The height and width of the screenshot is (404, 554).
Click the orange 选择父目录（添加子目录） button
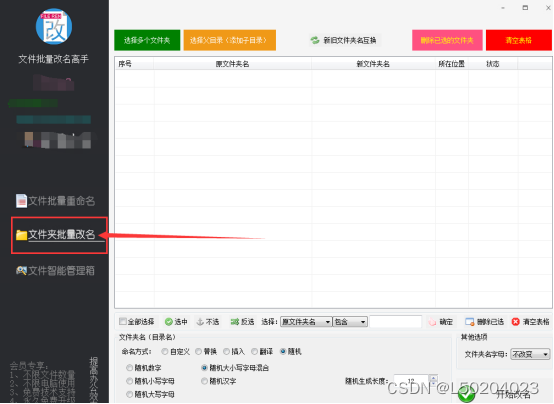(230, 40)
